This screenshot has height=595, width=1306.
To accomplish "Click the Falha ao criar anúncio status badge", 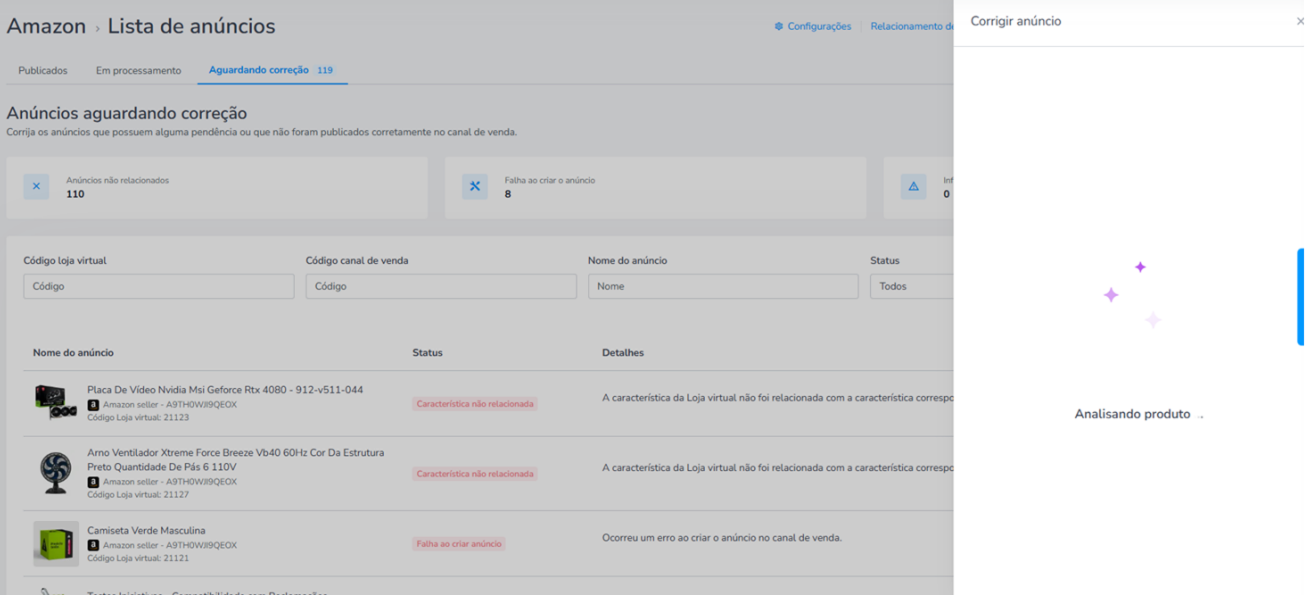I will click(x=459, y=544).
